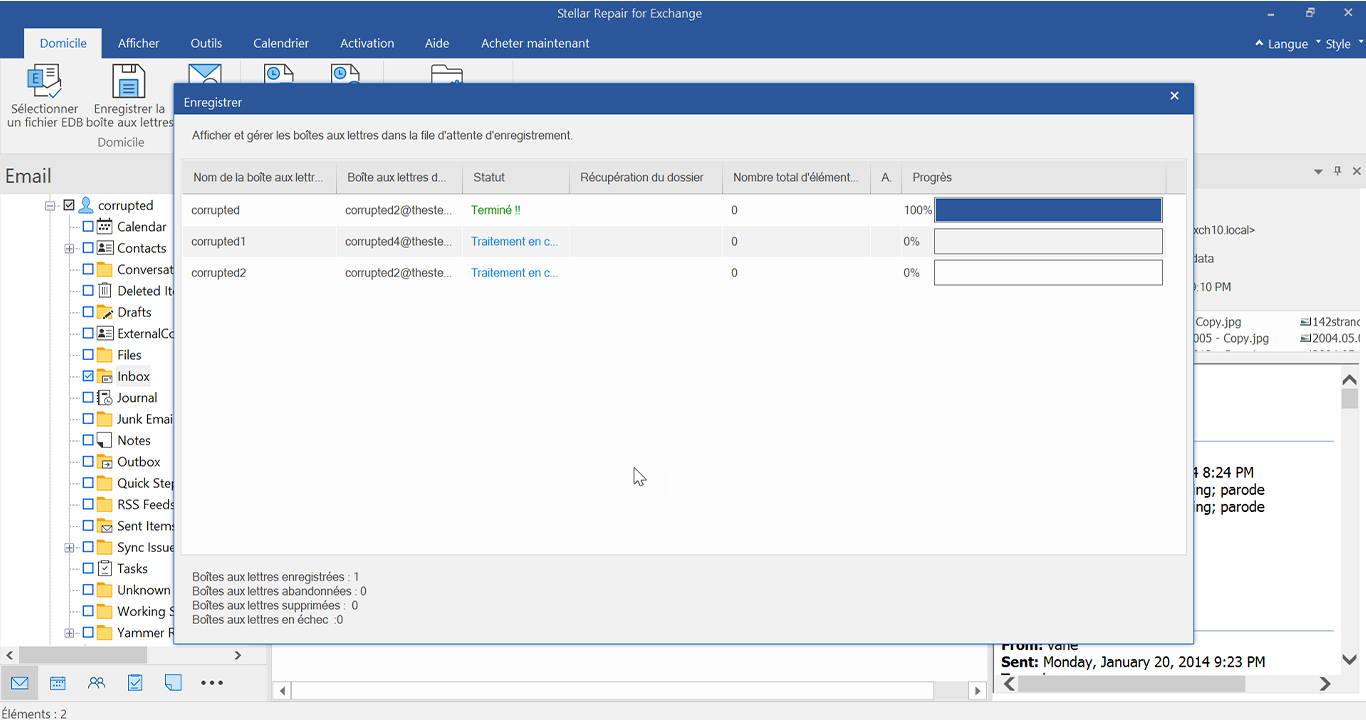
Task: Check the Calendar folder checkbox
Action: coord(88,226)
